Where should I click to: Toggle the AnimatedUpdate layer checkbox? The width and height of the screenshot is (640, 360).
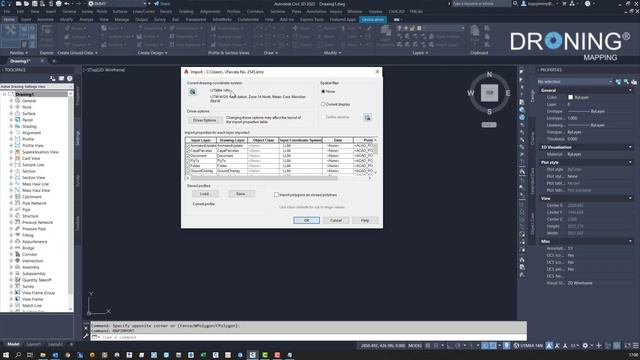(188, 146)
